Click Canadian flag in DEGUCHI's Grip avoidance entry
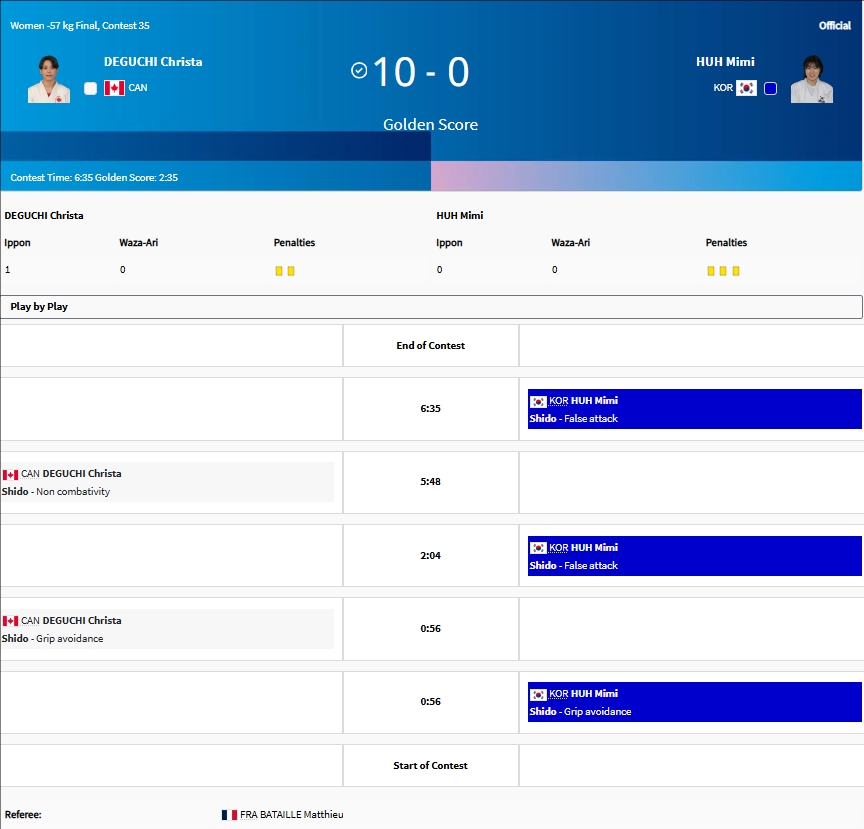This screenshot has width=864, height=829. pos(11,621)
